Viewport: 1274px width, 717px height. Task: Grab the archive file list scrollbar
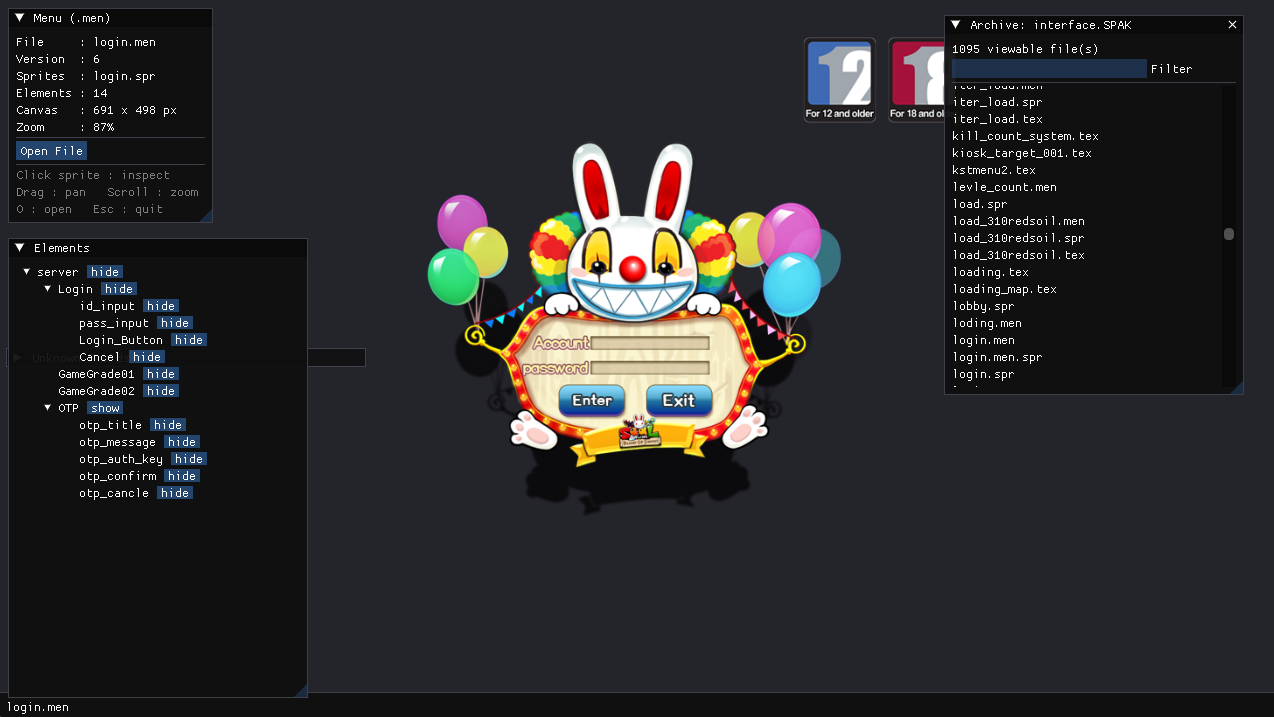click(x=1229, y=234)
